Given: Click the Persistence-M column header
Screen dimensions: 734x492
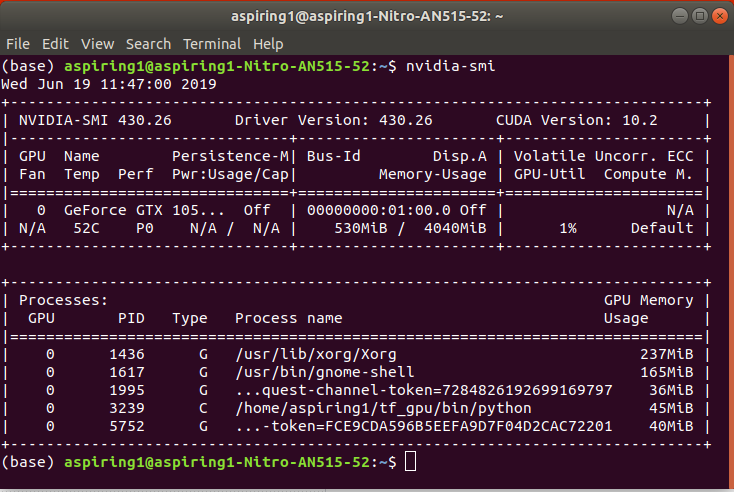Looking at the screenshot, I should click(230, 156).
